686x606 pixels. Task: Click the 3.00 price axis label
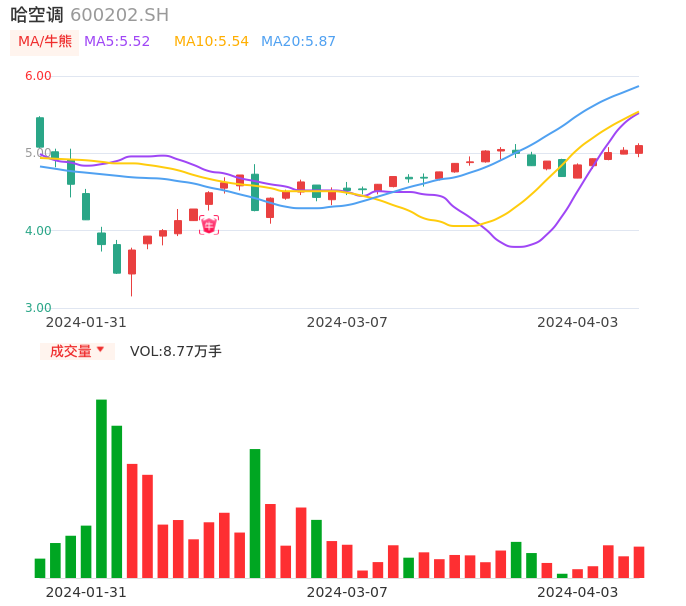[x=38, y=308]
